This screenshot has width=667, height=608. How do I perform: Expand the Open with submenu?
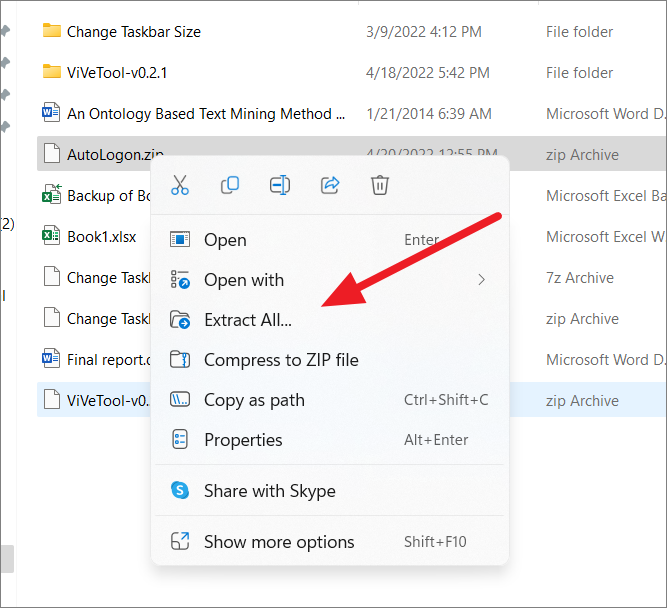[330, 280]
